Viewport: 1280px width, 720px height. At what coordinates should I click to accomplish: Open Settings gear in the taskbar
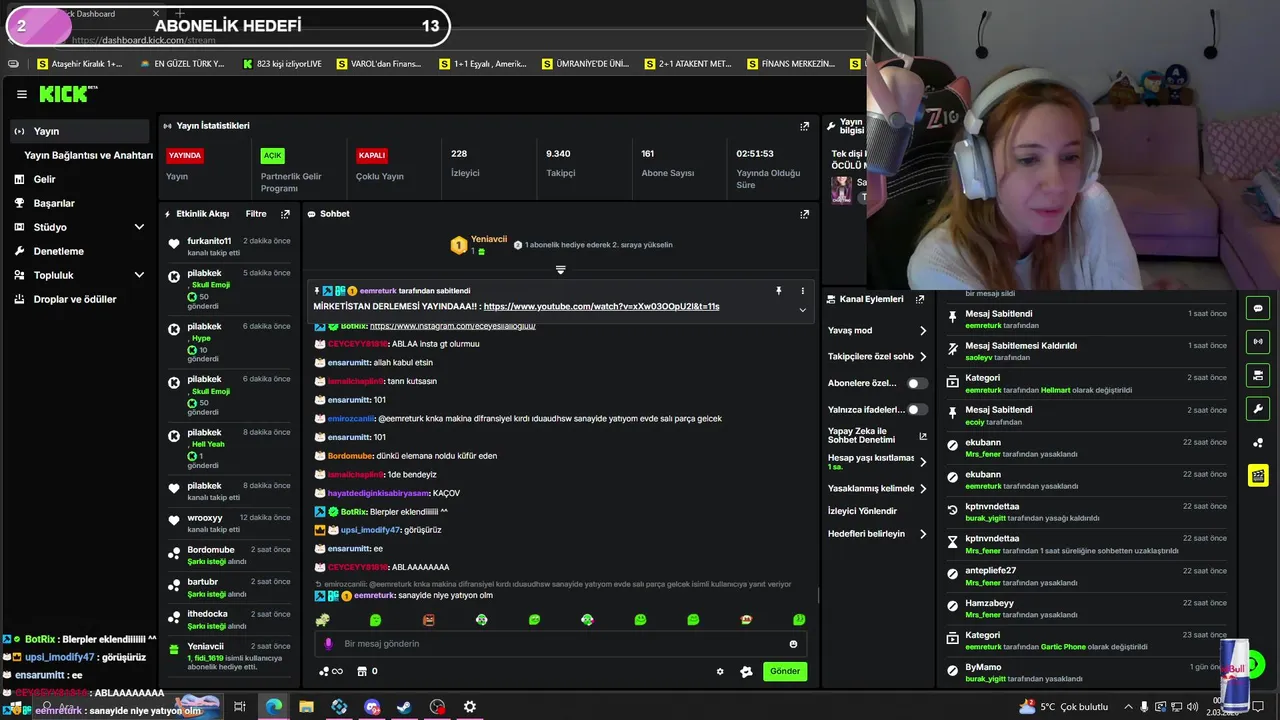click(470, 706)
